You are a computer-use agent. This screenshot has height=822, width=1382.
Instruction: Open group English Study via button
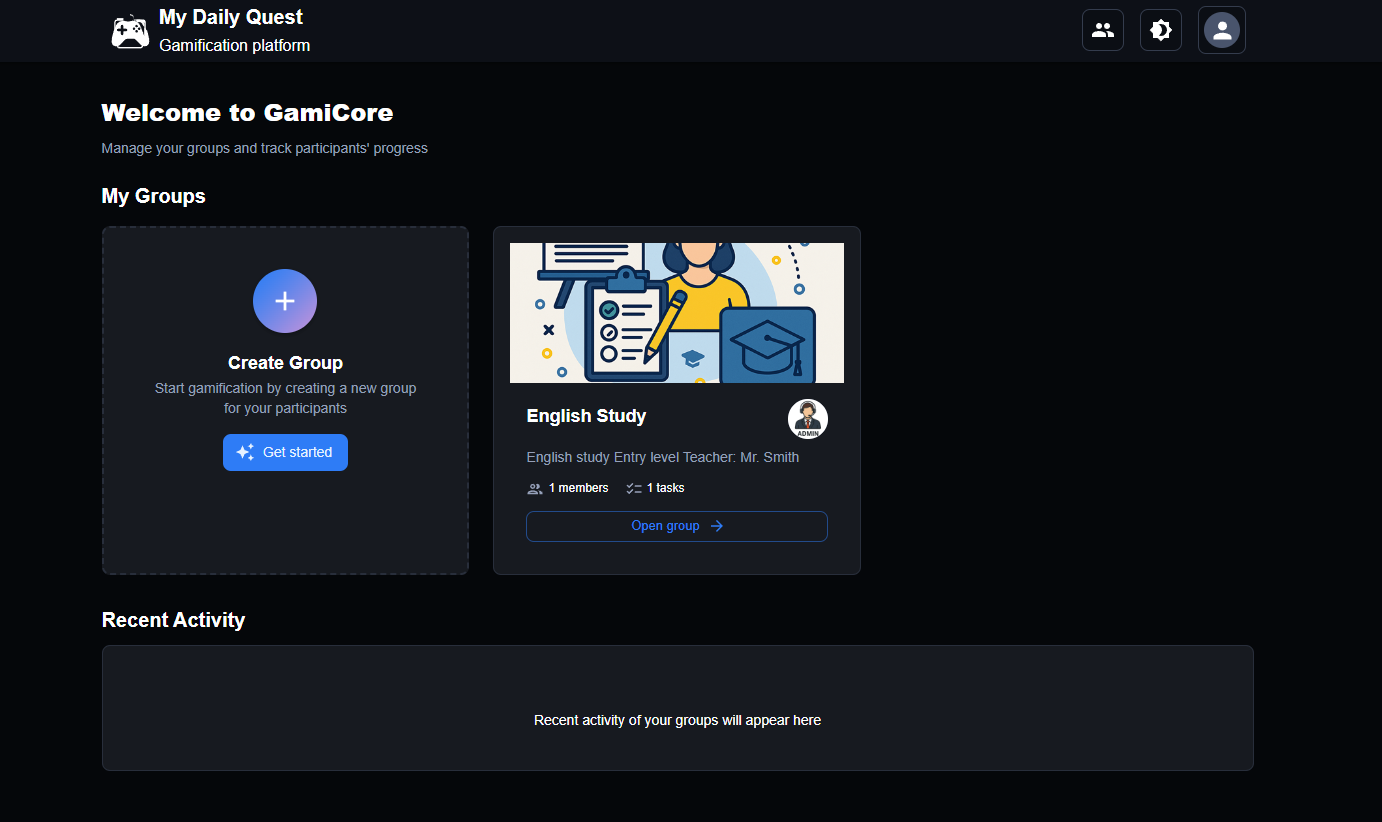(x=676, y=526)
